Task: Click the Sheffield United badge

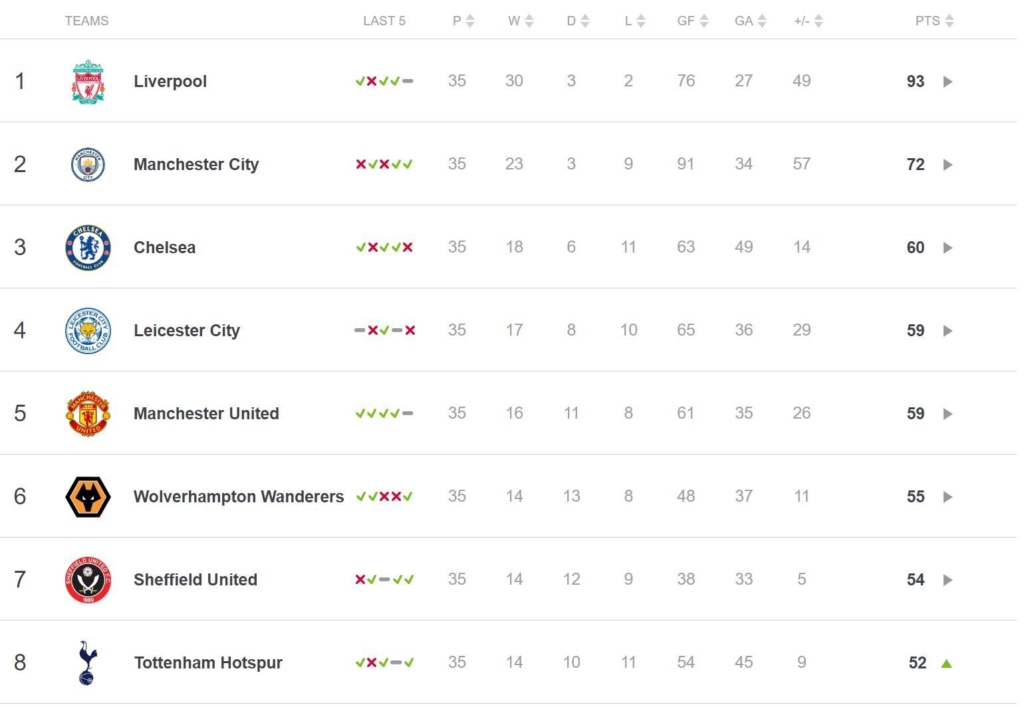Action: [x=88, y=580]
